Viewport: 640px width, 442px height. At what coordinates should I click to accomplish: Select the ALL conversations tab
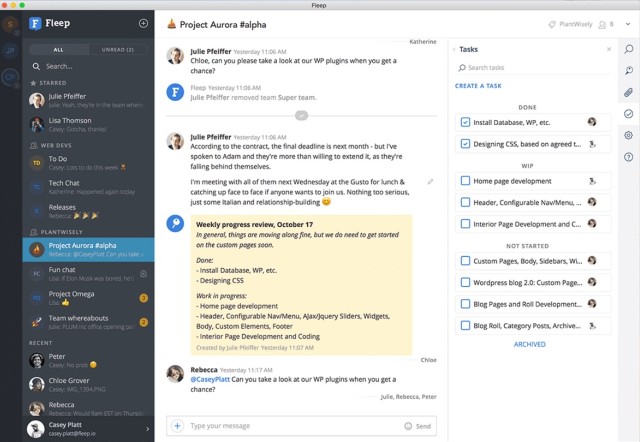tap(58, 50)
